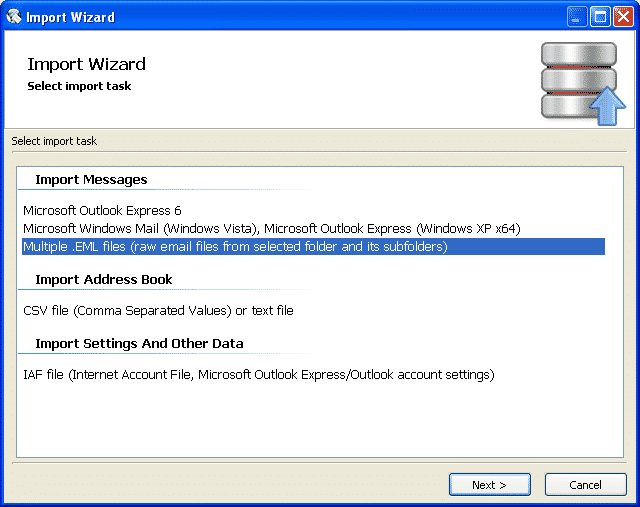Click the bold Select import task subtitle

click(x=79, y=86)
